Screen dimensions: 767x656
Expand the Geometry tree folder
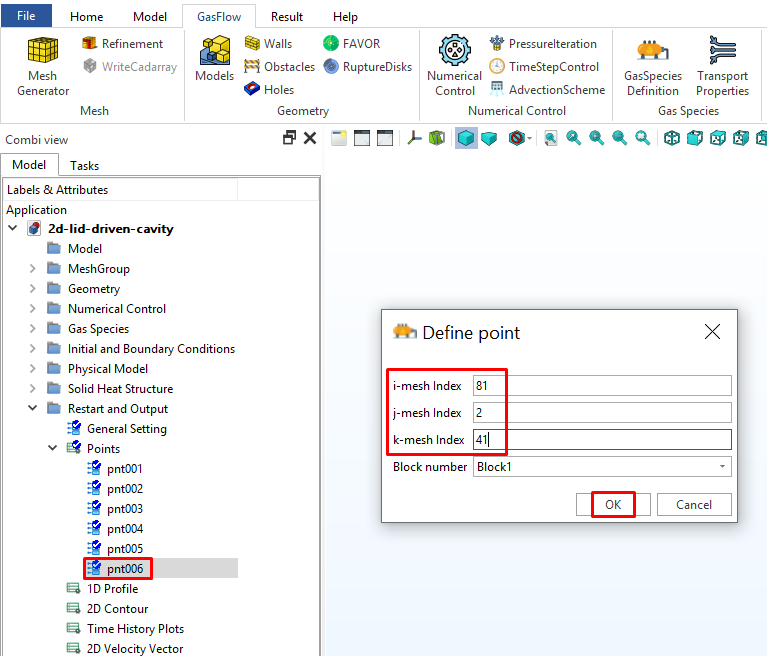[x=33, y=289]
